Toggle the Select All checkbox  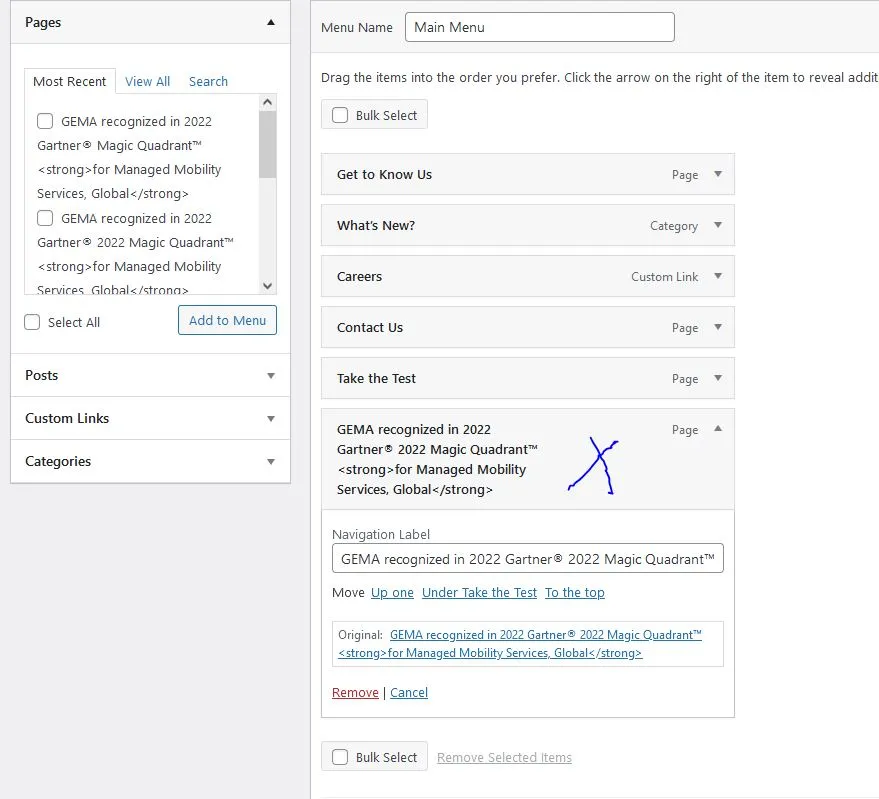click(32, 322)
